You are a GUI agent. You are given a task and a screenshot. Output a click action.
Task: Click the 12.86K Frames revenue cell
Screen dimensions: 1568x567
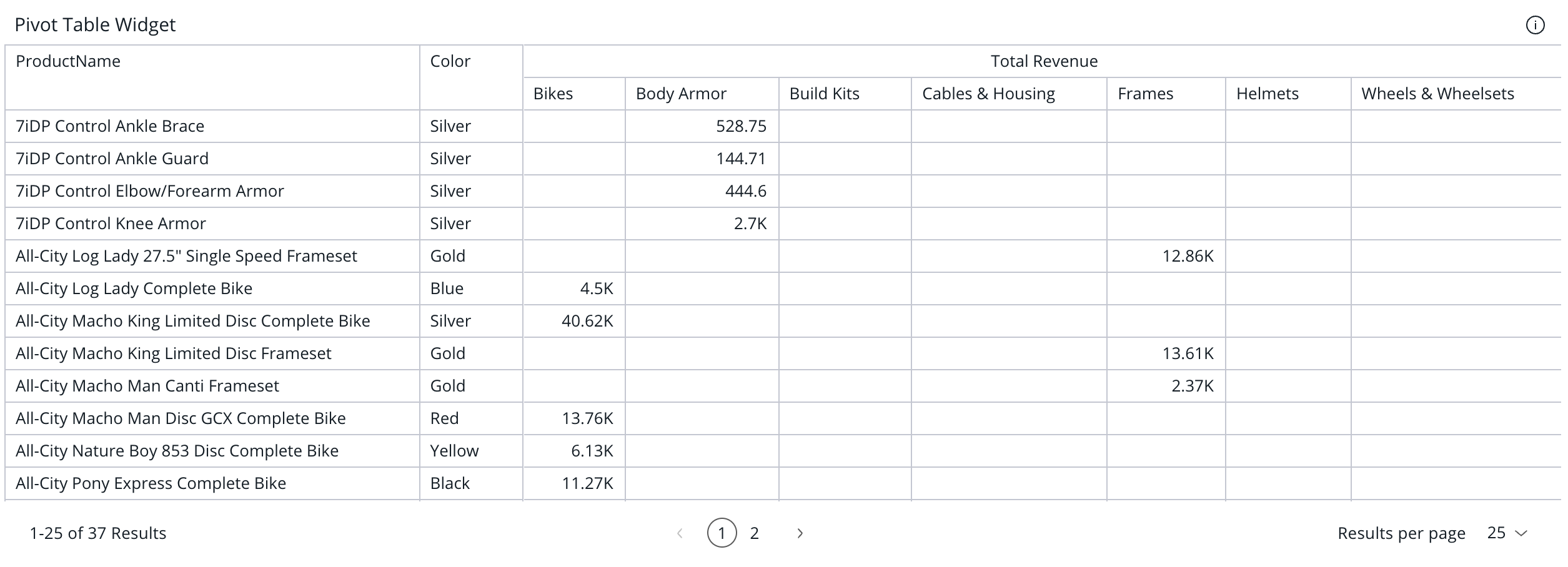[1187, 256]
